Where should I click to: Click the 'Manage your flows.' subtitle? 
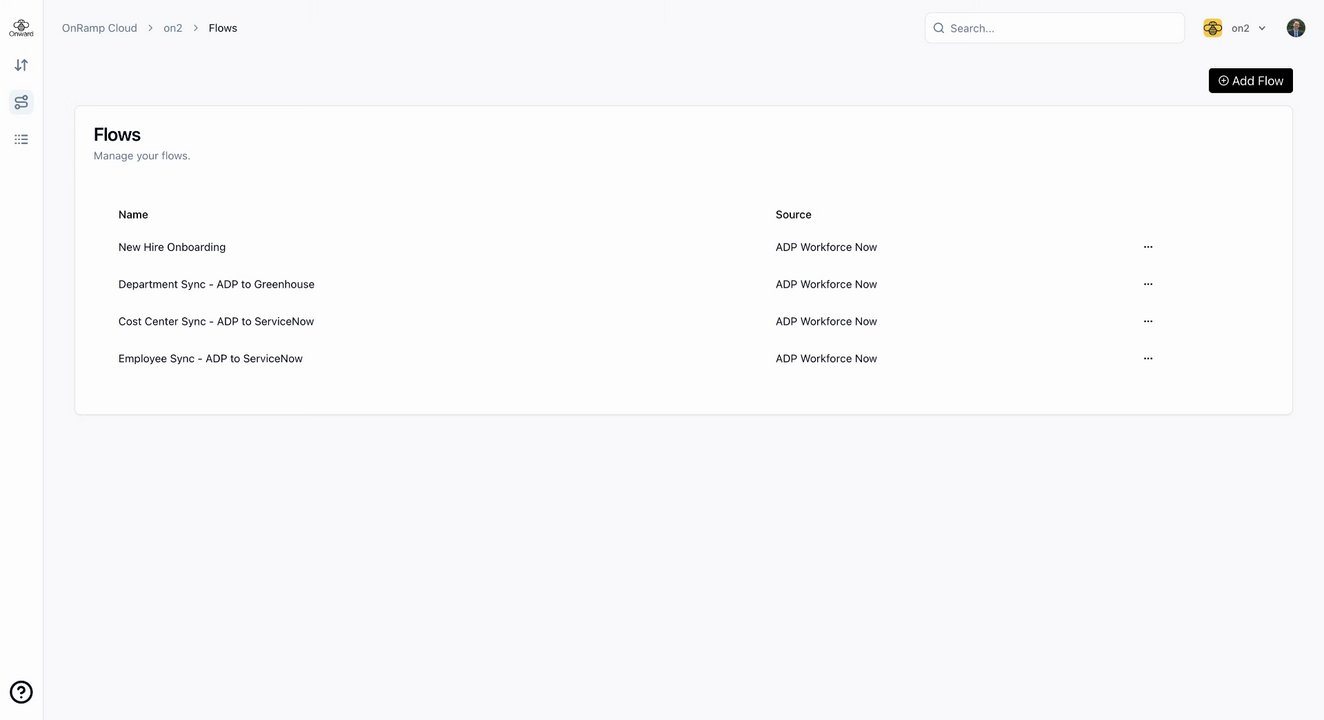142,156
